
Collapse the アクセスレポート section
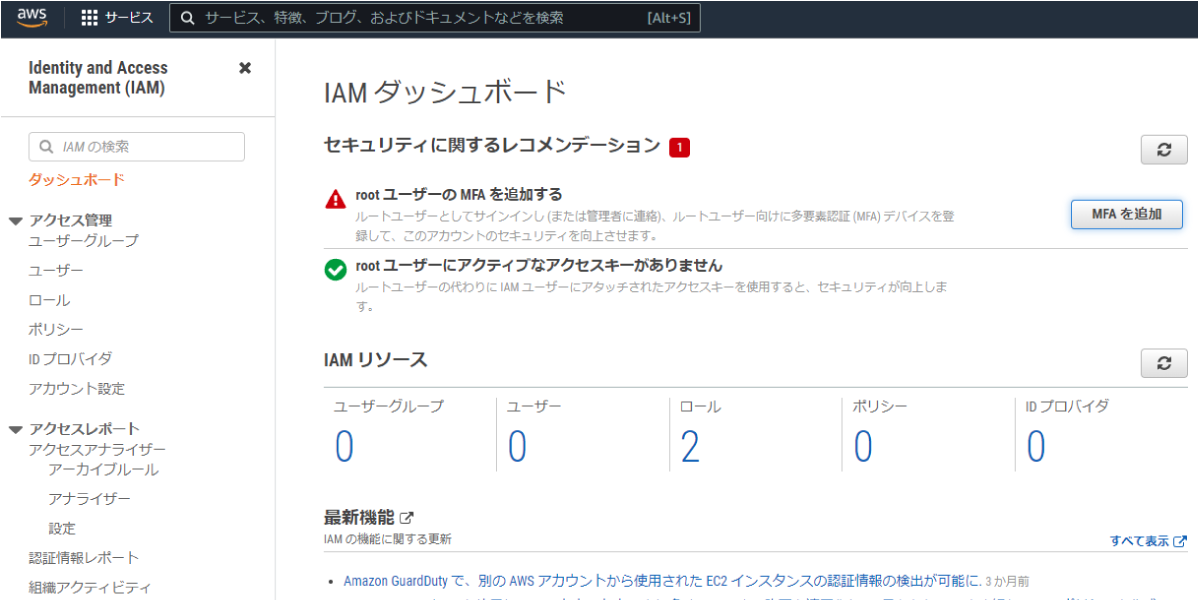(x=15, y=429)
